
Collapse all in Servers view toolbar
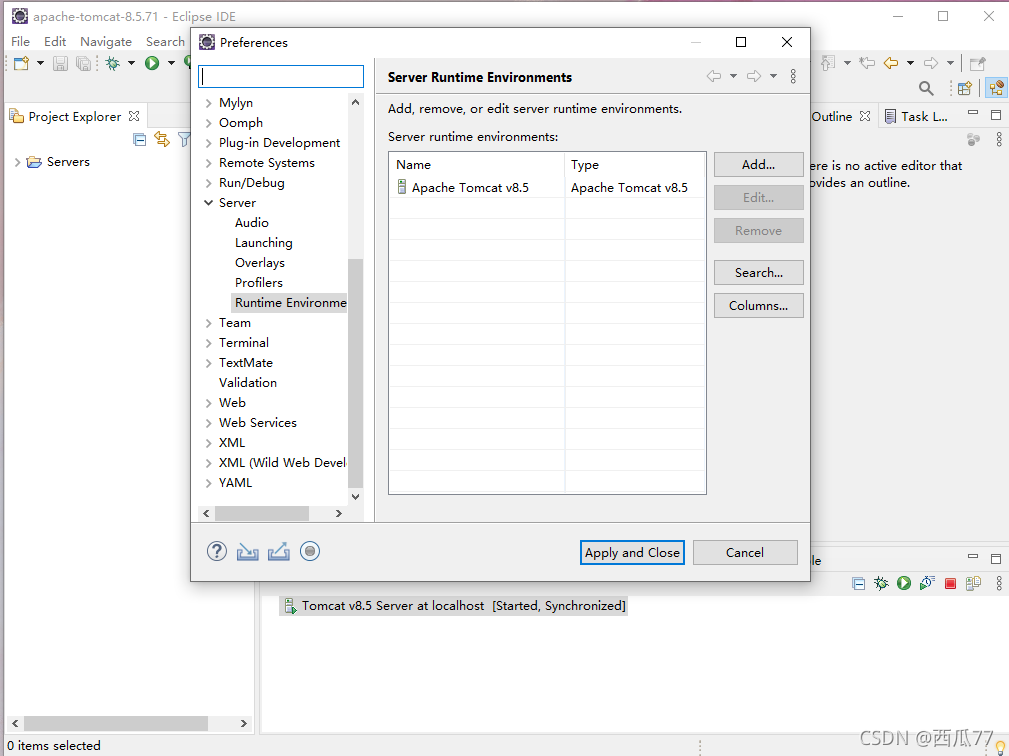858,584
